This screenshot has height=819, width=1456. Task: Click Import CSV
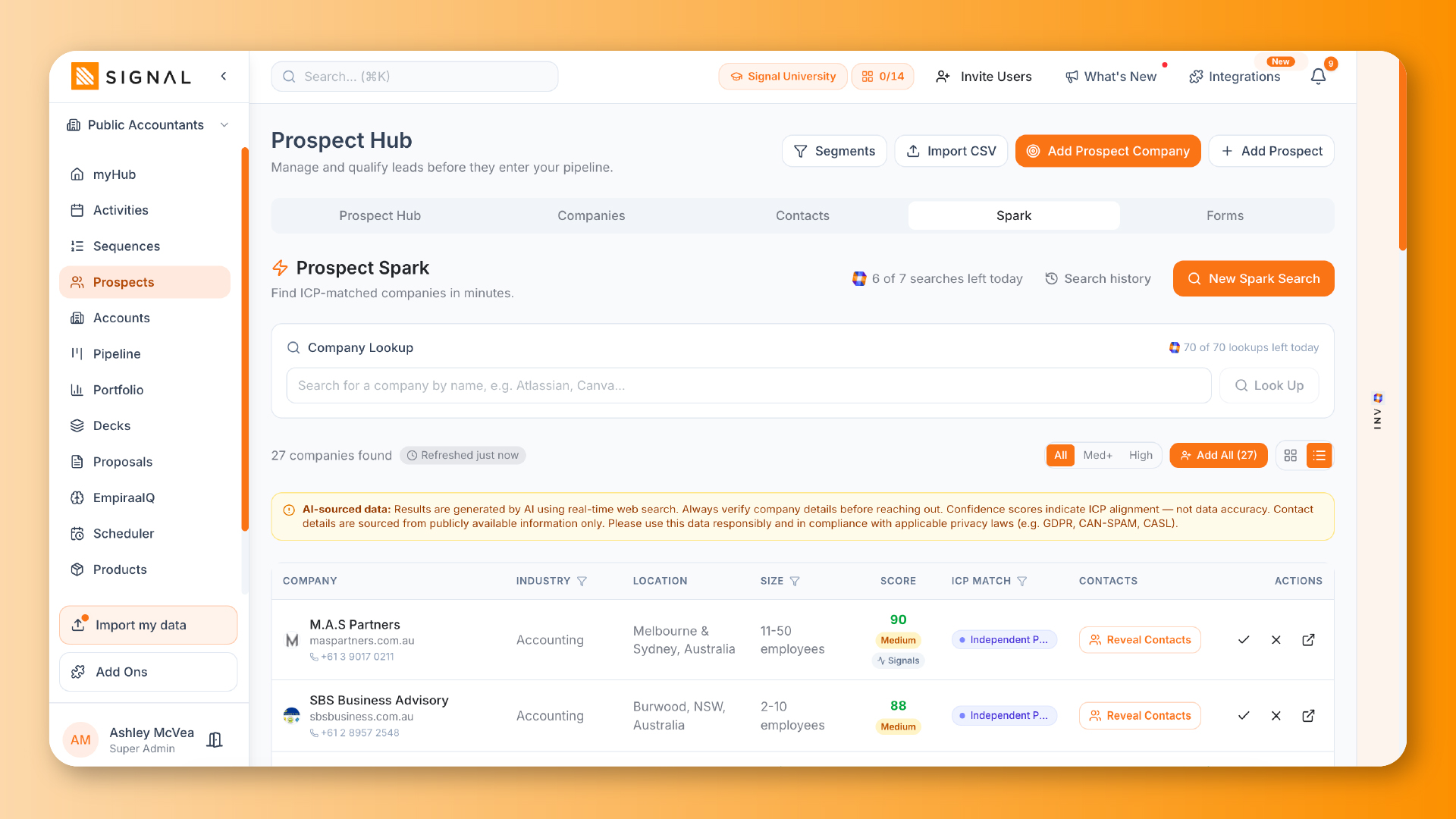951,151
